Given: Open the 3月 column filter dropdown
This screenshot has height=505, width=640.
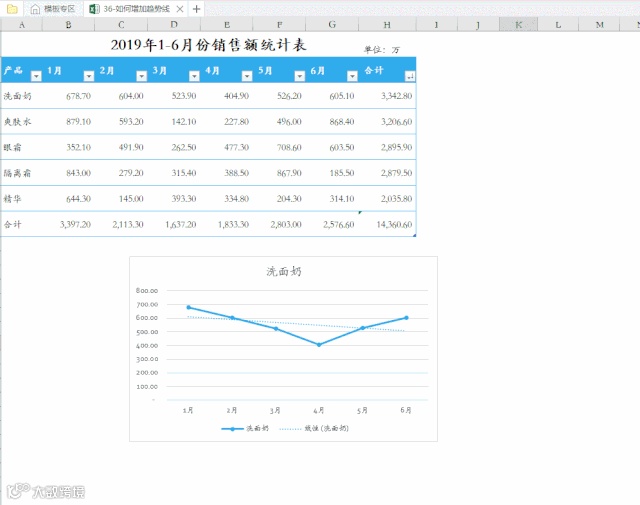Looking at the screenshot, I should 194,76.
